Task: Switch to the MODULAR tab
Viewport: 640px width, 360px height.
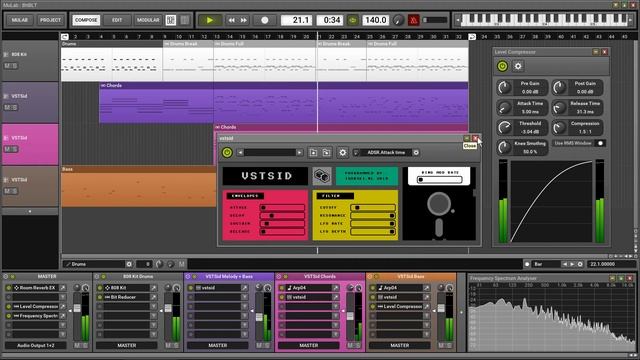Action: tap(148, 20)
